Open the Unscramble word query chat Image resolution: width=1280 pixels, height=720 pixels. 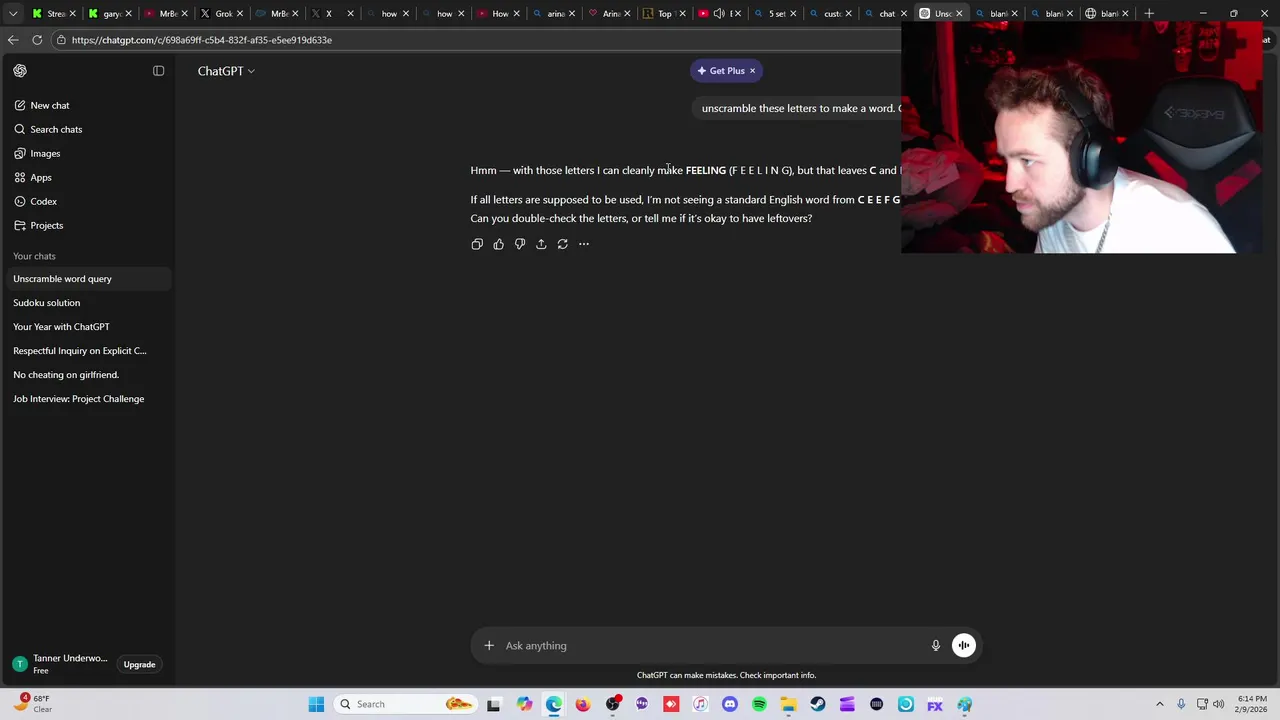click(x=87, y=279)
